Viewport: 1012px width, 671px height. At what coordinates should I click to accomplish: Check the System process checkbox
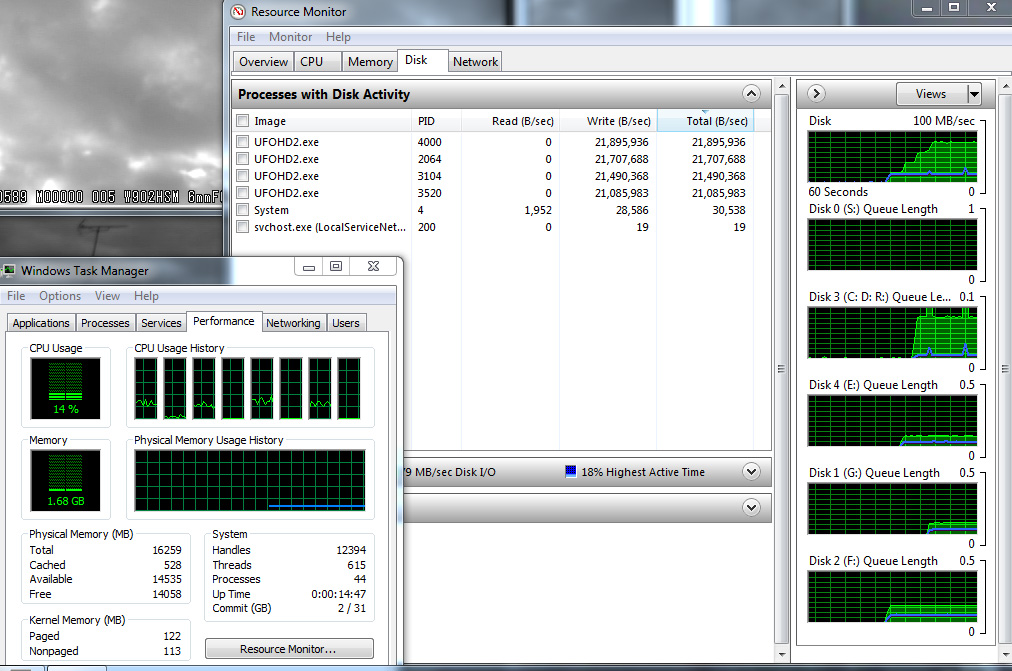242,210
